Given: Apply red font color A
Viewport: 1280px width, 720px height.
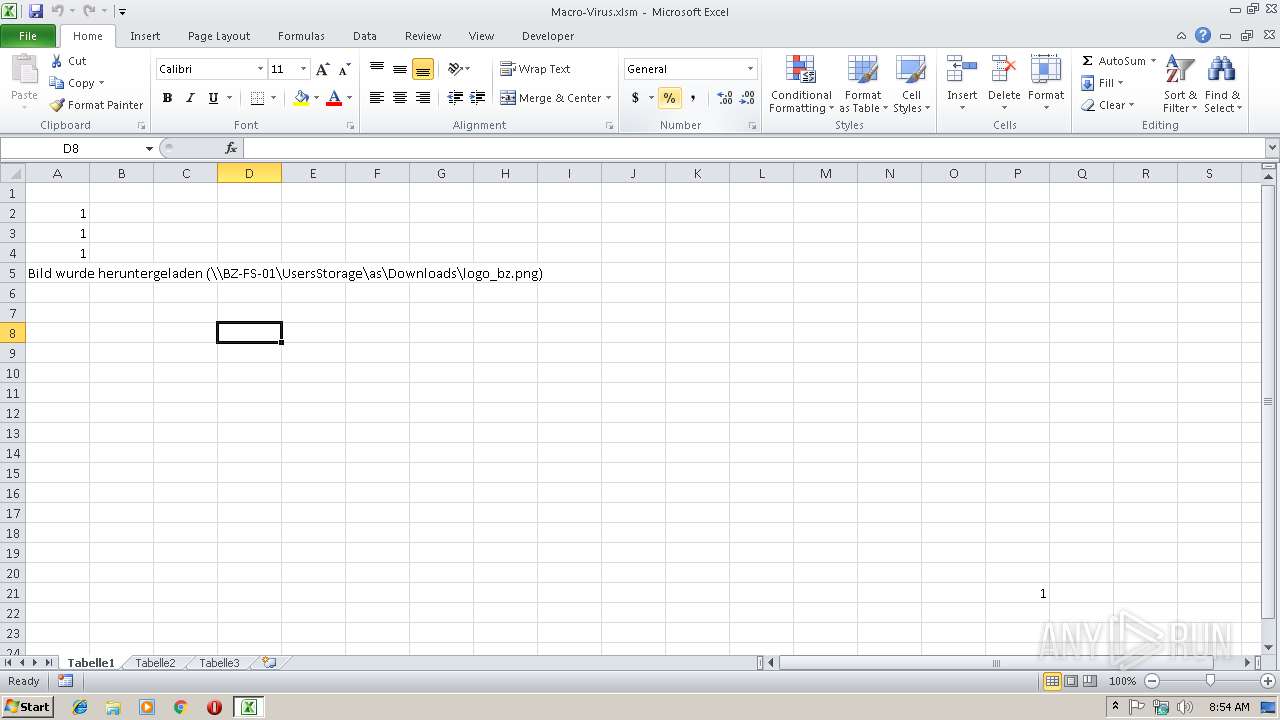Looking at the screenshot, I should [x=334, y=98].
